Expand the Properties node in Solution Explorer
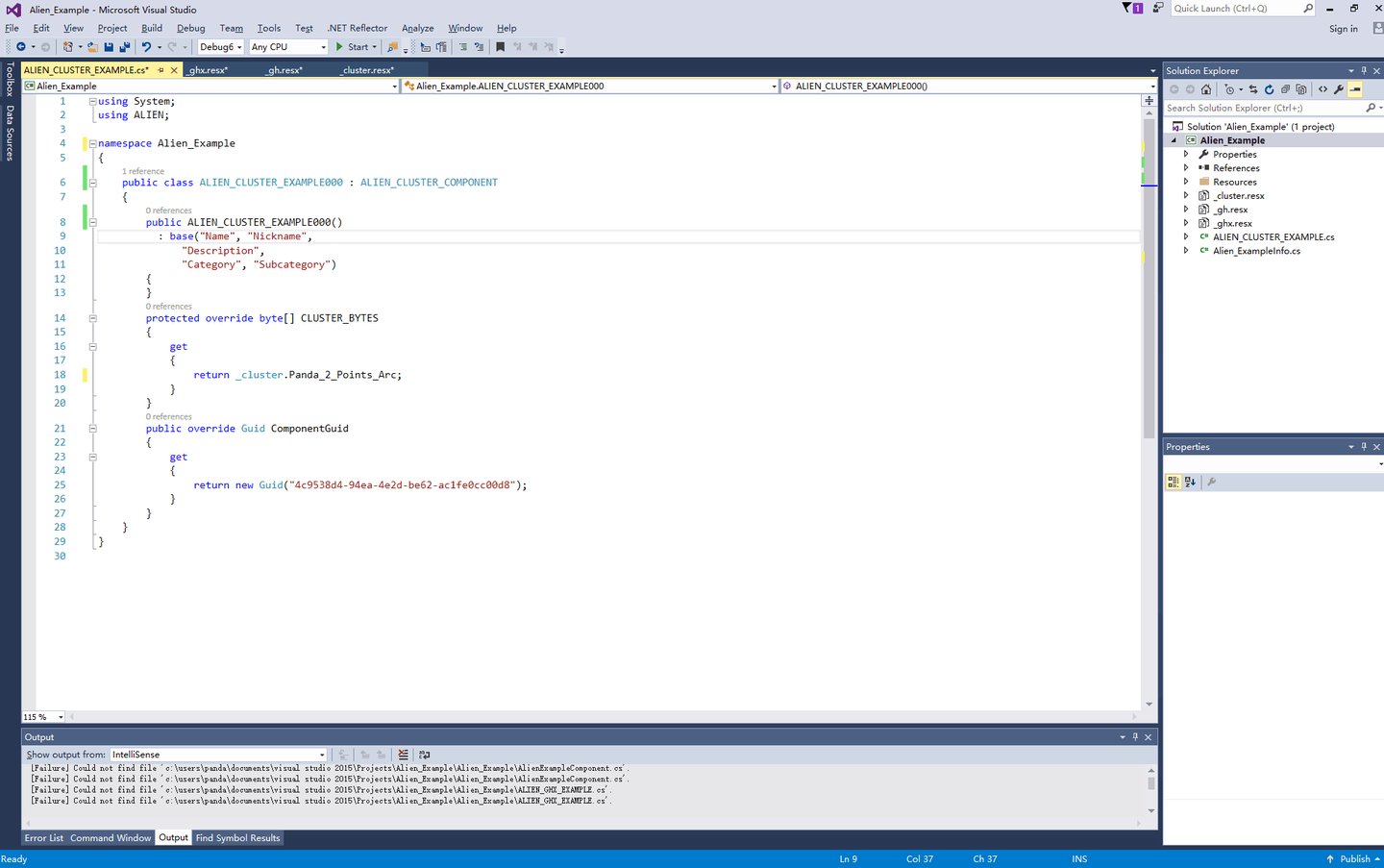Image resolution: width=1384 pixels, height=868 pixels. (x=1186, y=154)
